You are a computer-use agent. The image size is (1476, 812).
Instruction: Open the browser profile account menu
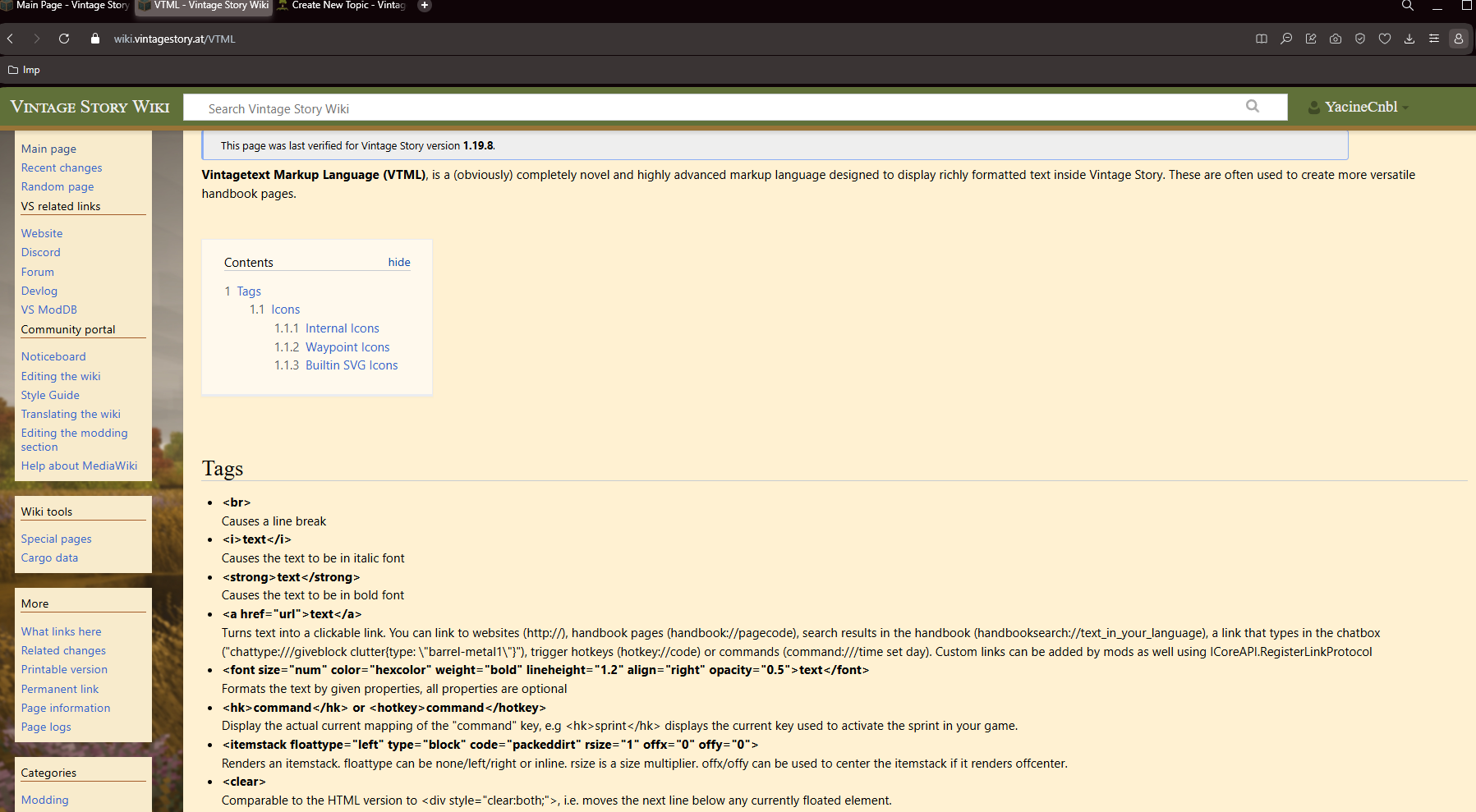[x=1459, y=39]
